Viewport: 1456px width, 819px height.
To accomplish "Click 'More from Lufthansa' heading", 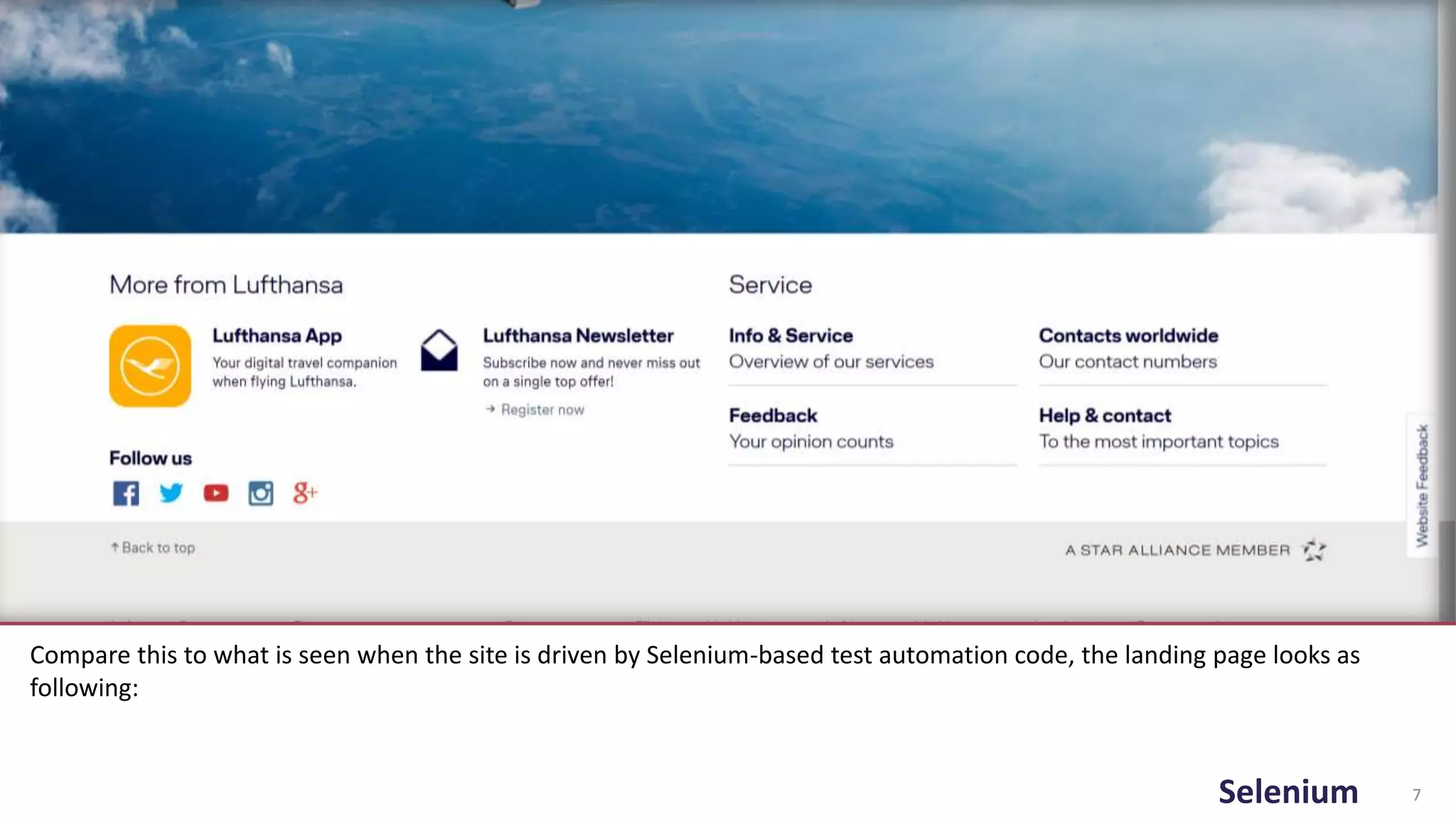I will click(x=226, y=284).
